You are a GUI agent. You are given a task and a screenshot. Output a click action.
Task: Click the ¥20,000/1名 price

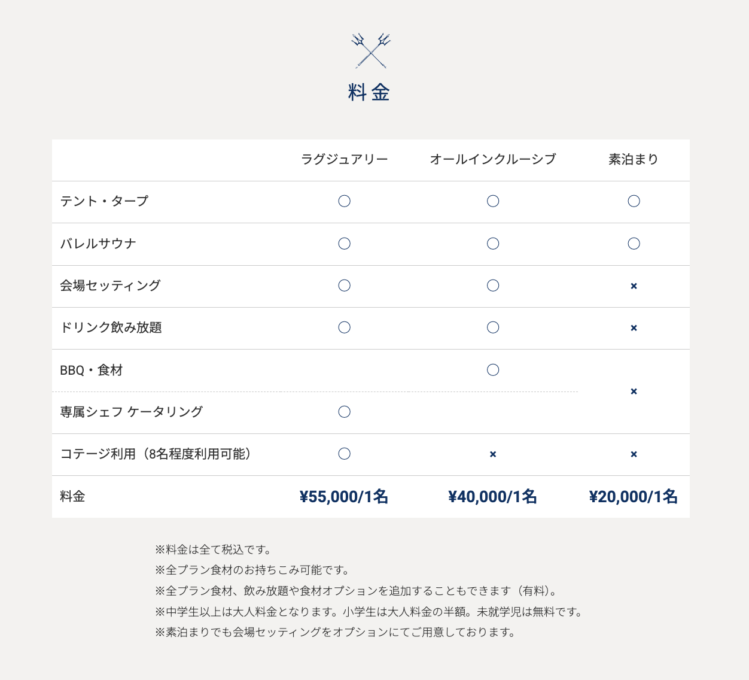point(633,496)
